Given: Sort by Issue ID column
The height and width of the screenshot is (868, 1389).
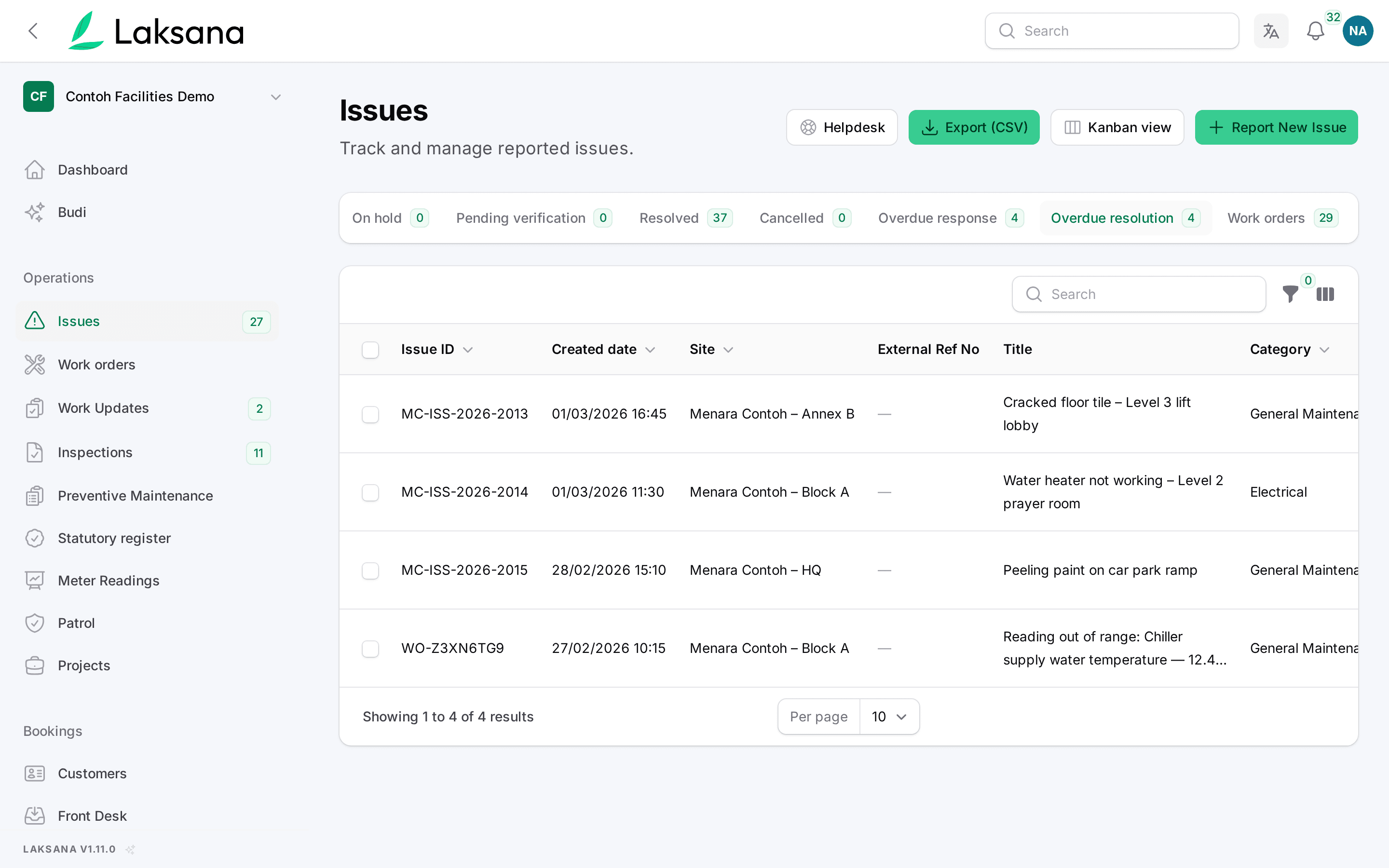Looking at the screenshot, I should coord(437,350).
